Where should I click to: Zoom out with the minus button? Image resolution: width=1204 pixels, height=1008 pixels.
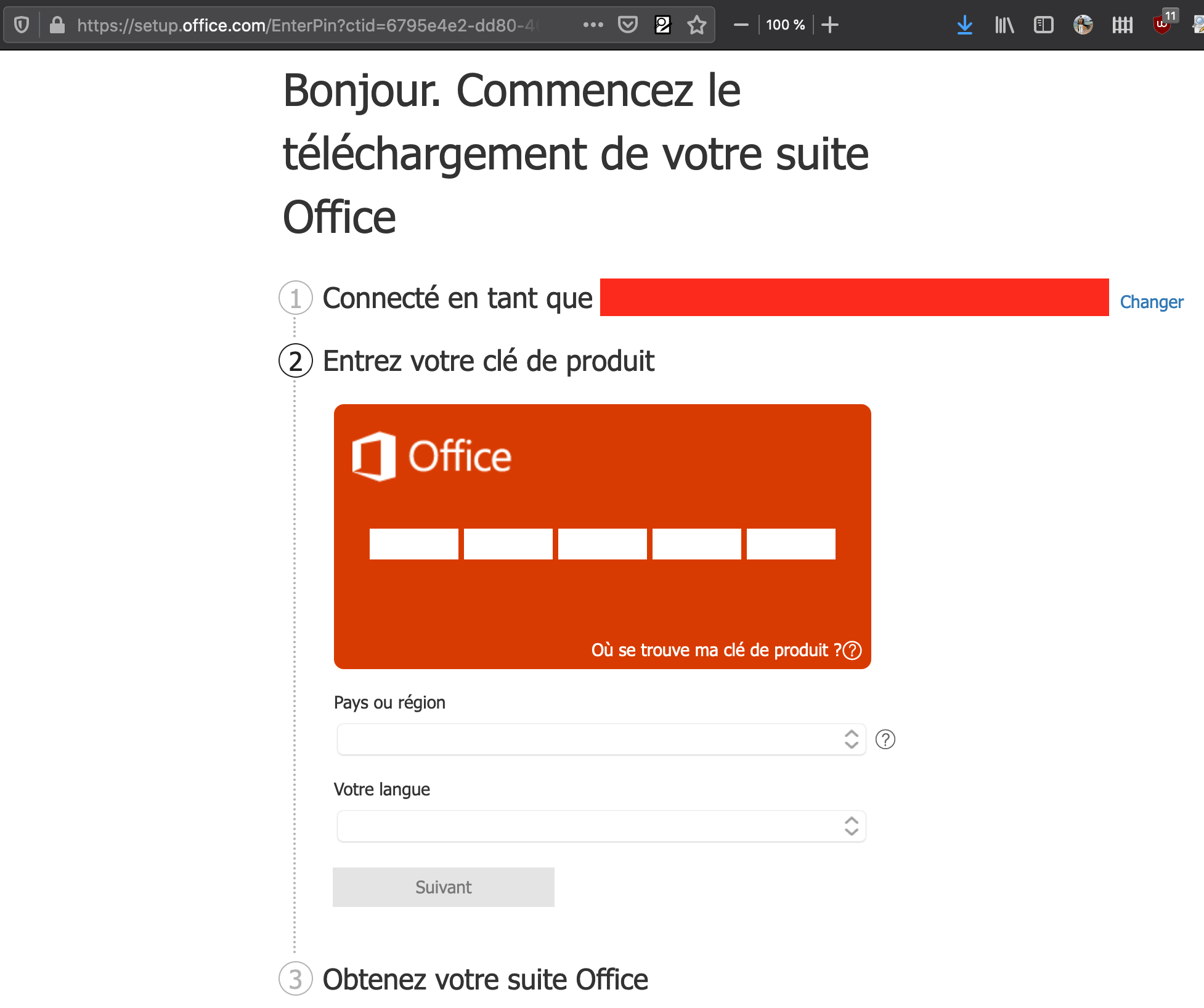point(741,25)
